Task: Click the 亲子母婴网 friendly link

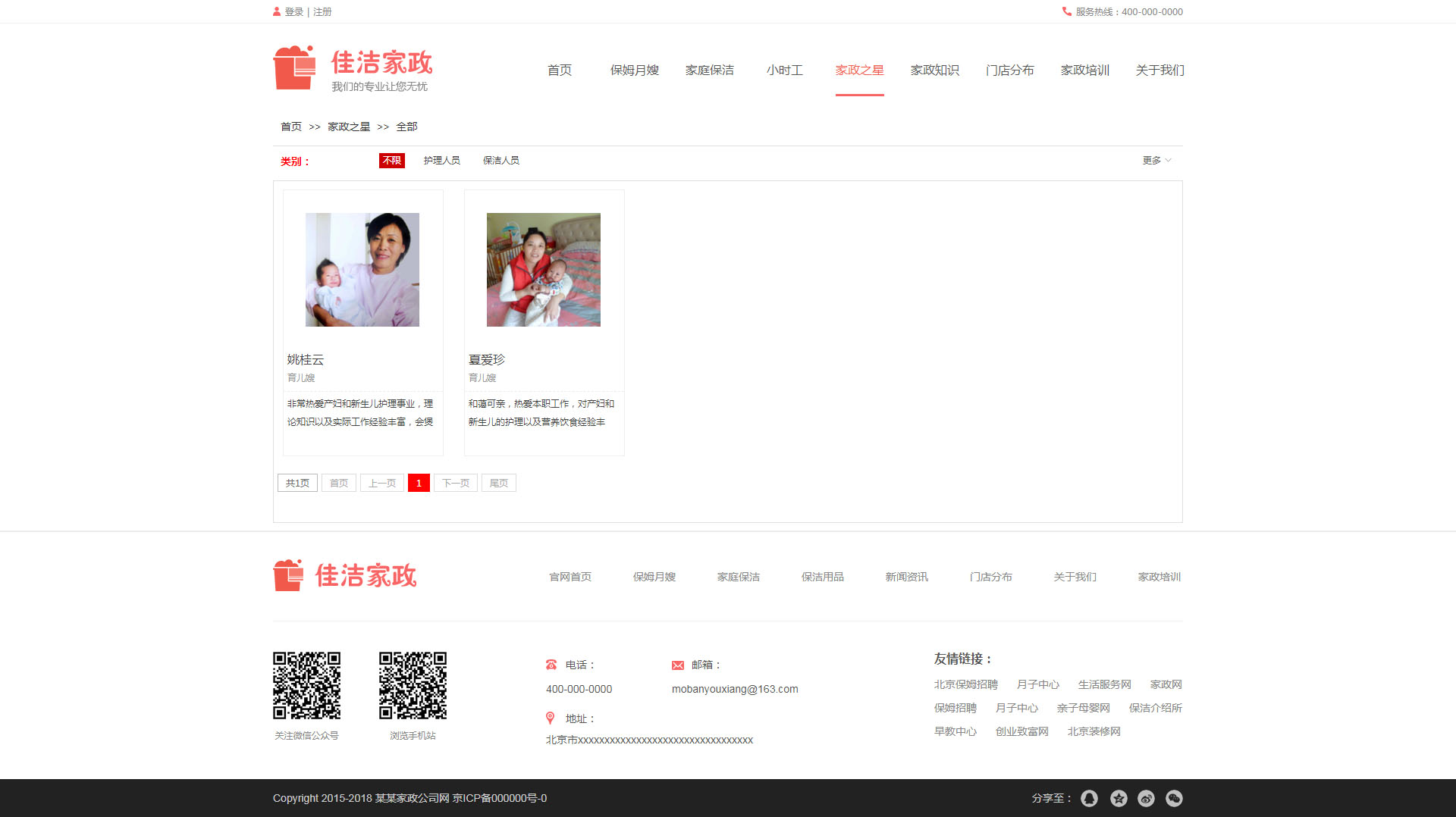Action: click(x=1084, y=708)
